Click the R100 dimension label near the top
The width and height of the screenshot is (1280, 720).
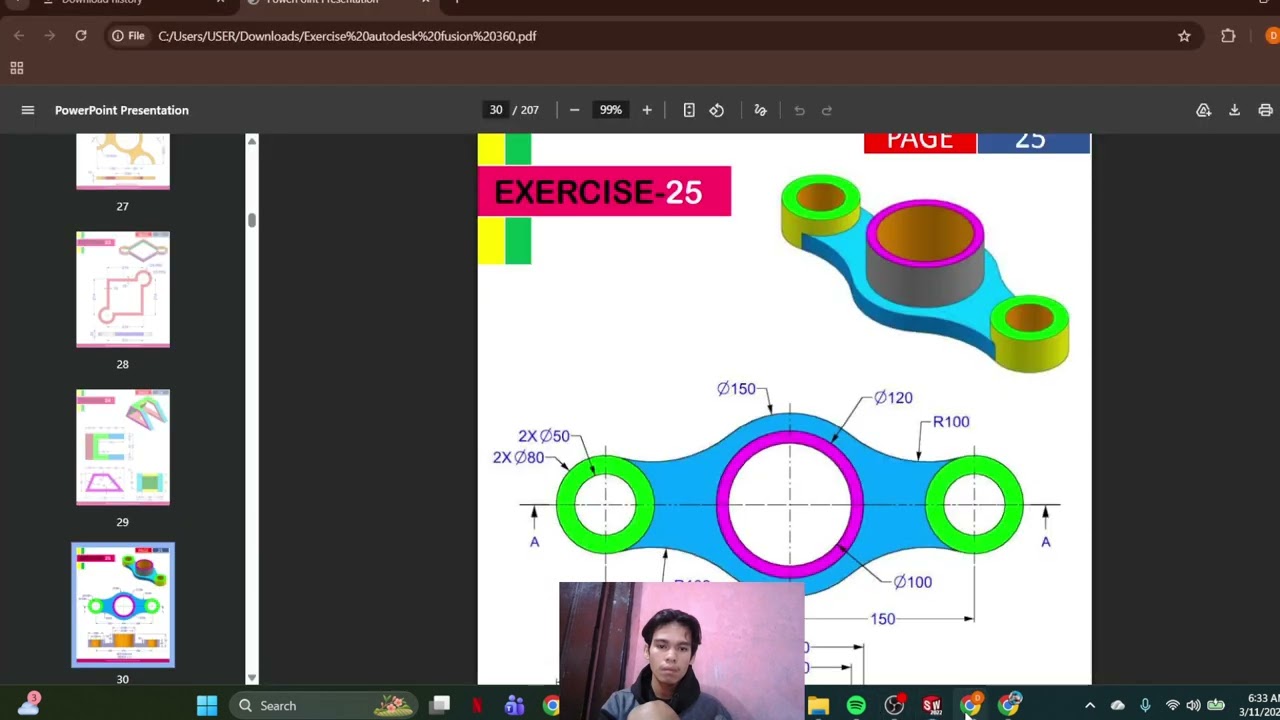[951, 422]
